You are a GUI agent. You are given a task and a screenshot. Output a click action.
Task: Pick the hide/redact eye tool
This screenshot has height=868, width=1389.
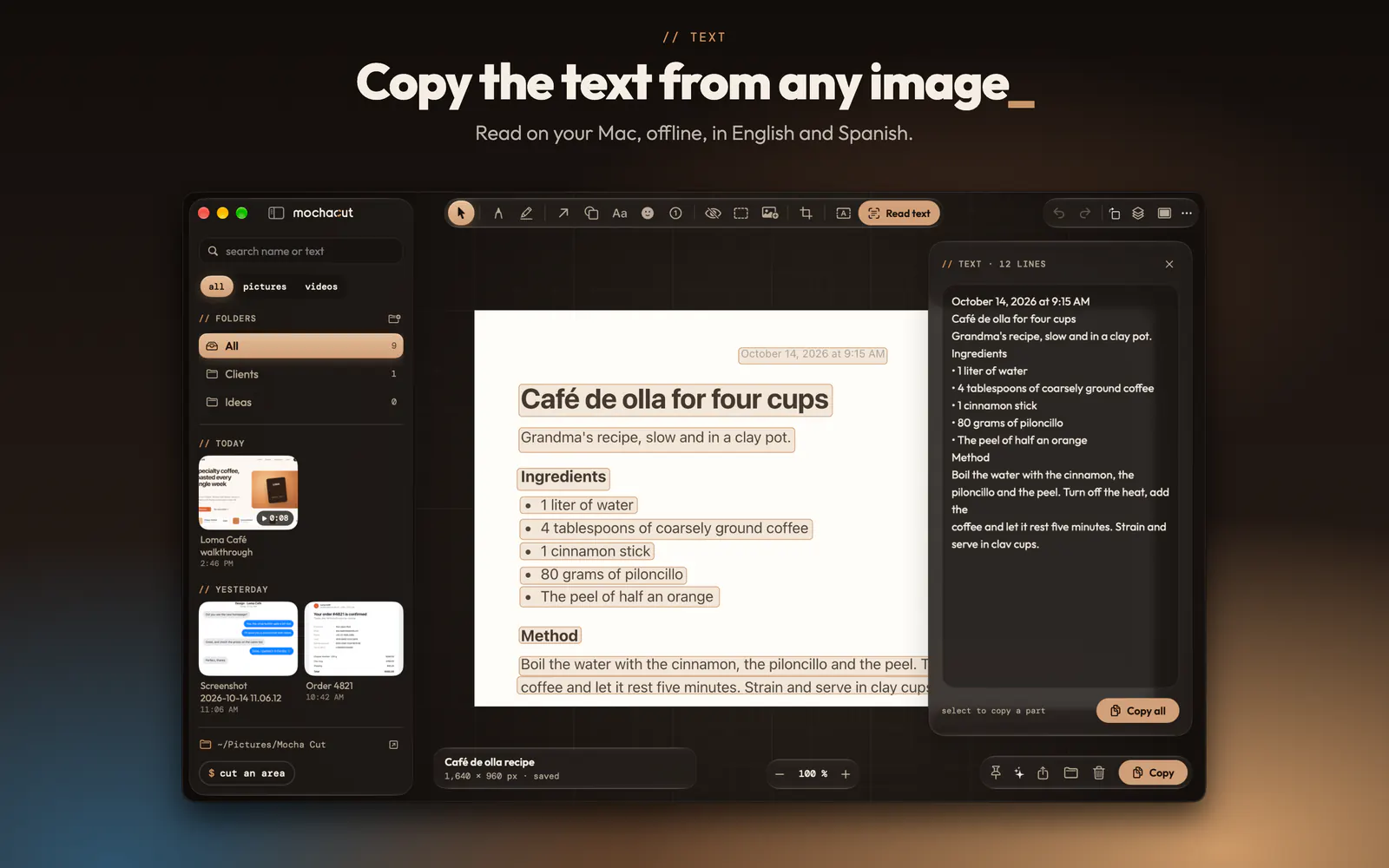(x=713, y=213)
